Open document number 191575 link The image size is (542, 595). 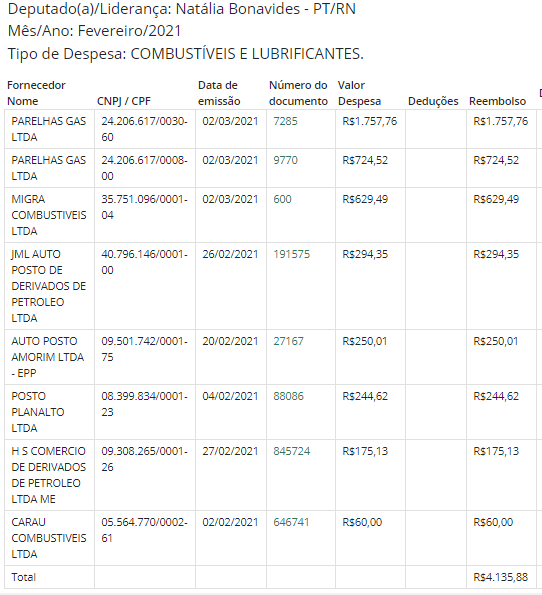point(291,254)
